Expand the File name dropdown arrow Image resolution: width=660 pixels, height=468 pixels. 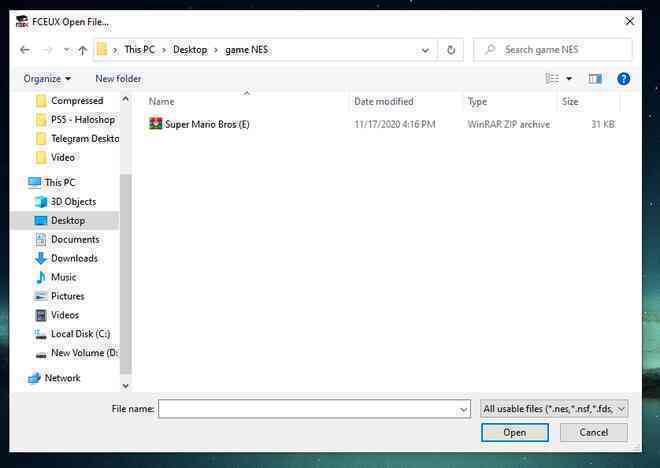463,409
